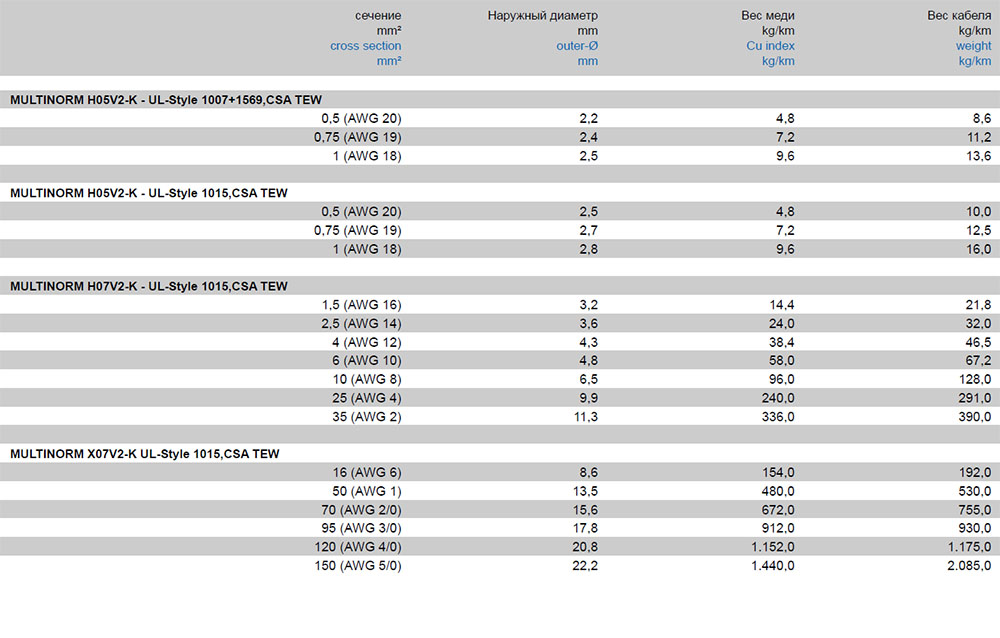Click the cable weight value '1.175,0'

[970, 547]
